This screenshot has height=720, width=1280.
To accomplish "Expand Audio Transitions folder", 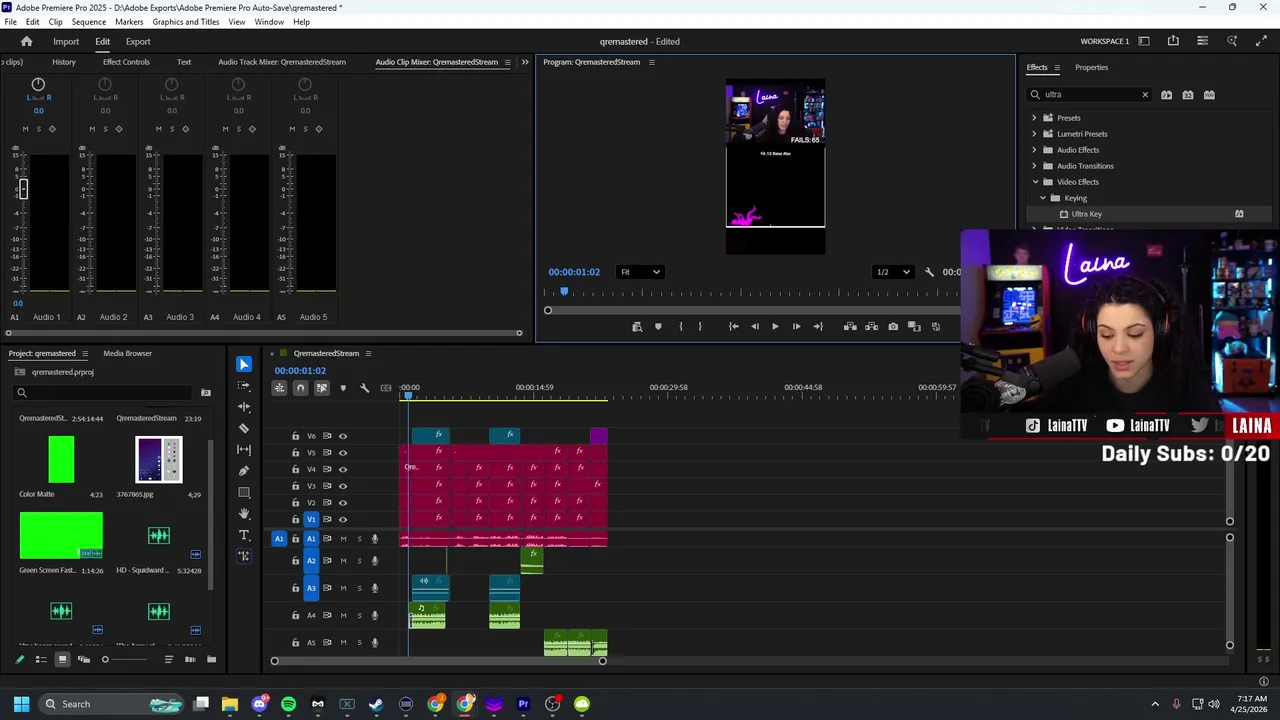I will [x=1035, y=166].
